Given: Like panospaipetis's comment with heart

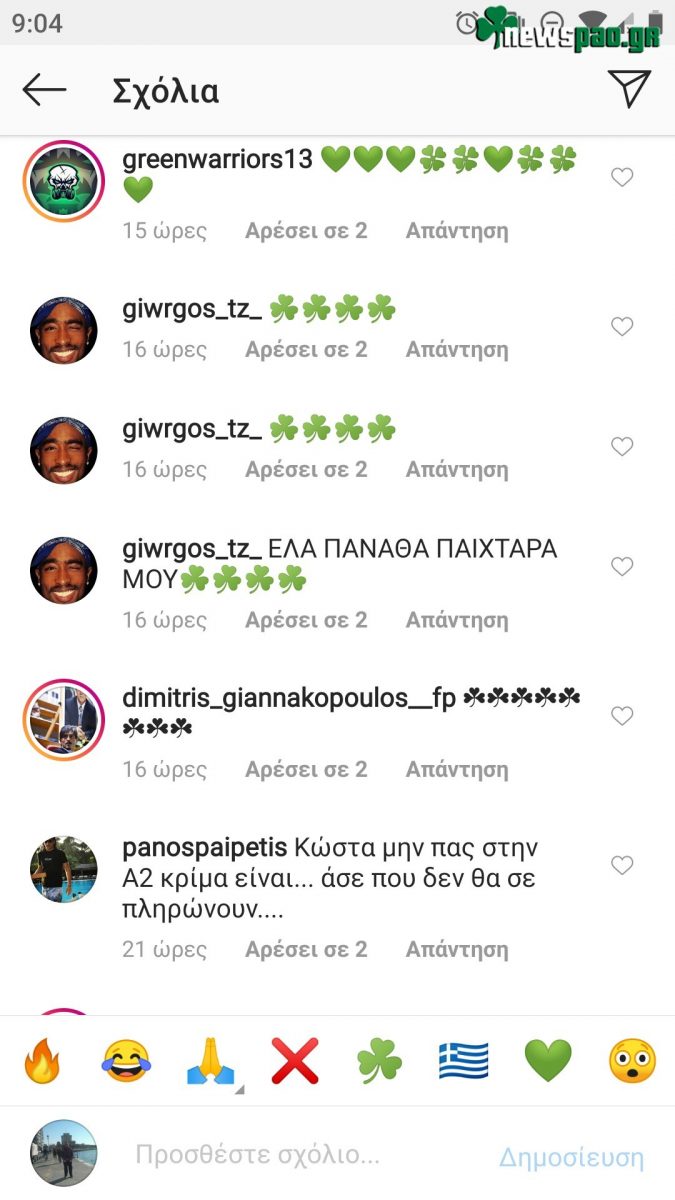Looking at the screenshot, I should 622,865.
